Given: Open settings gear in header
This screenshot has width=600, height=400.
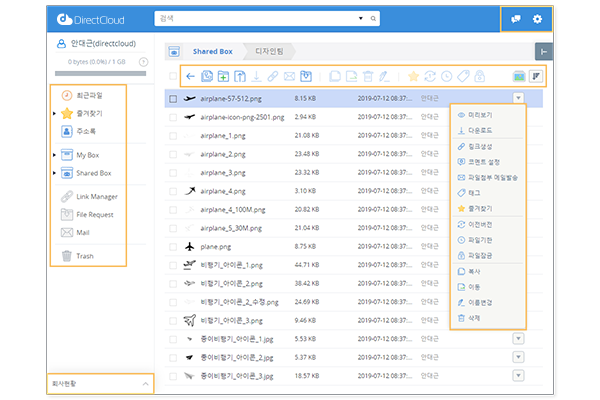Looking at the screenshot, I should coord(537,19).
